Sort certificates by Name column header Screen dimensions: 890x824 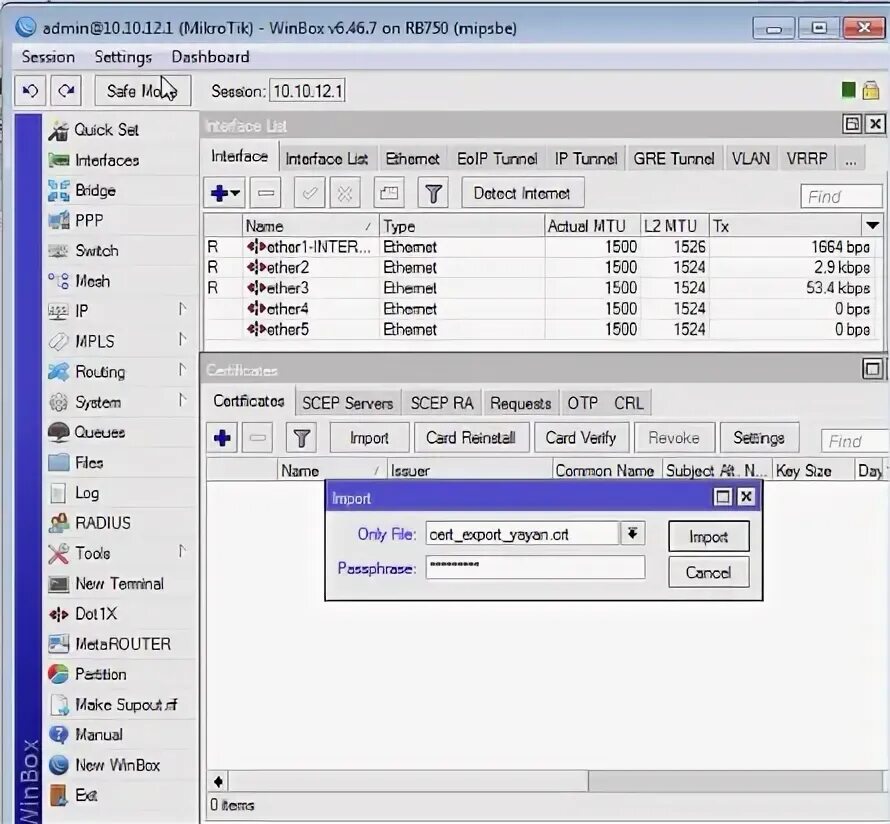tap(331, 470)
